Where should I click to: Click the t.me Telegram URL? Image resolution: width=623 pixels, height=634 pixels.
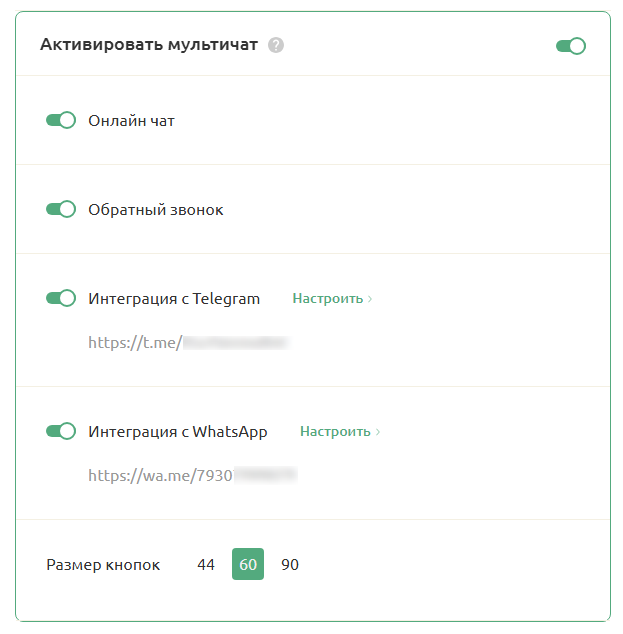pyautogui.click(x=188, y=342)
